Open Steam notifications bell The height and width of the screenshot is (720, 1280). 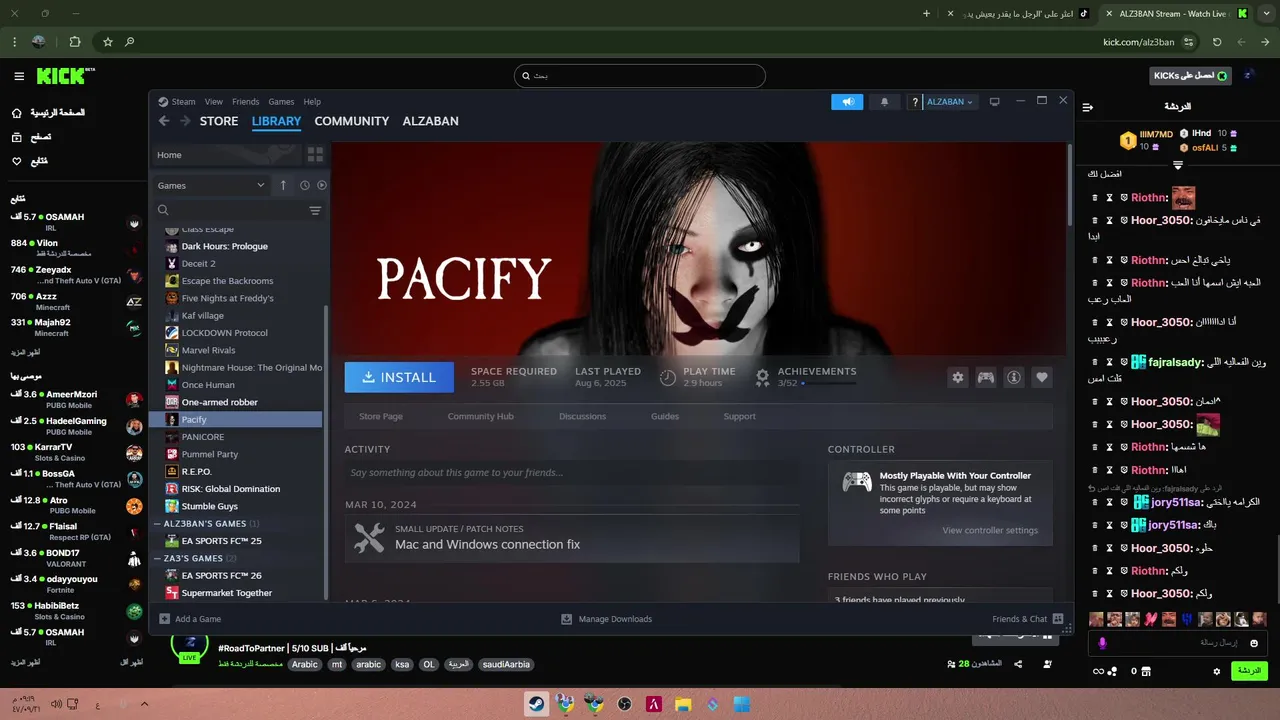pyautogui.click(x=884, y=102)
